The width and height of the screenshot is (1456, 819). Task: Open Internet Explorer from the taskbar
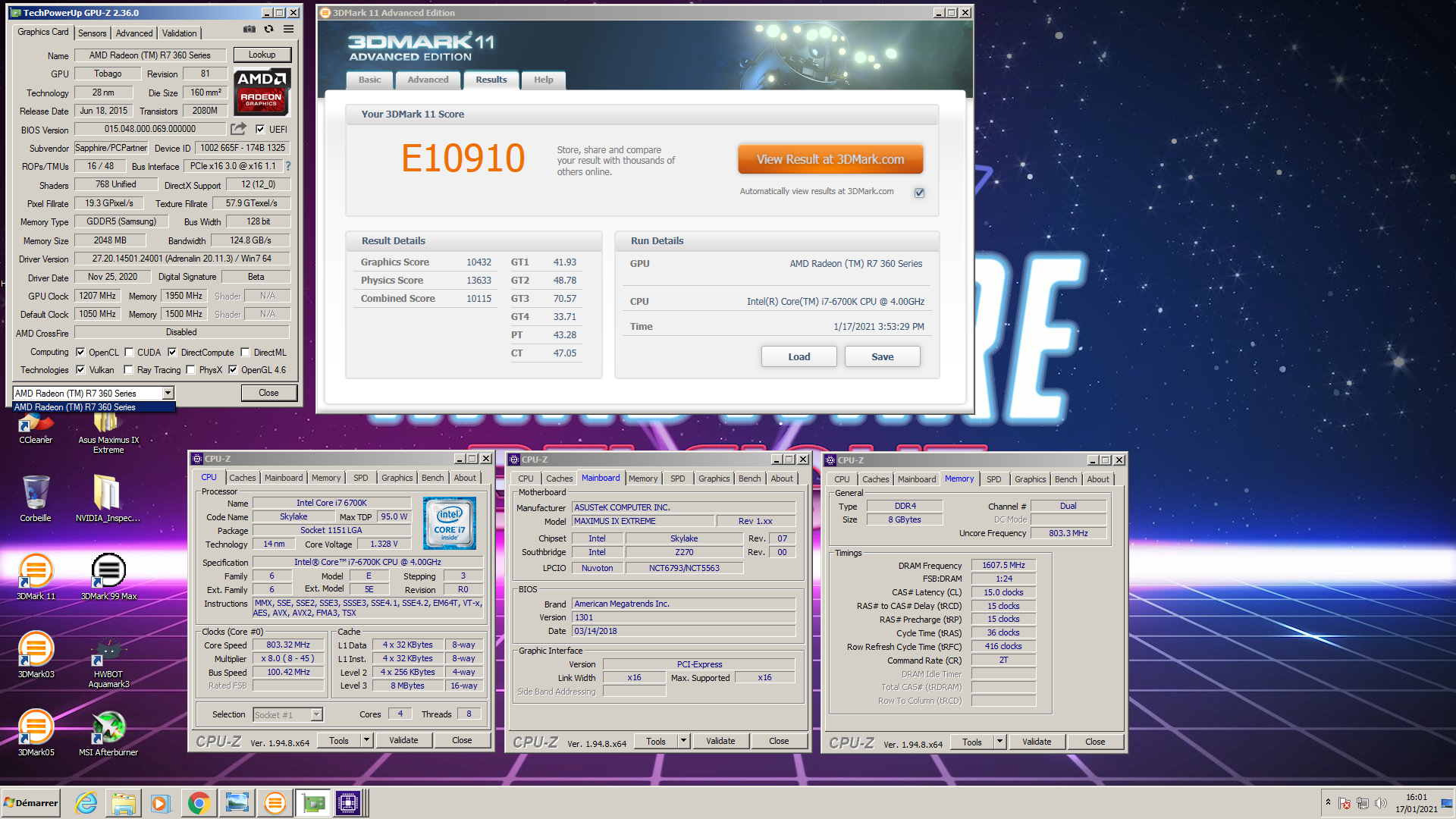pyautogui.click(x=86, y=803)
